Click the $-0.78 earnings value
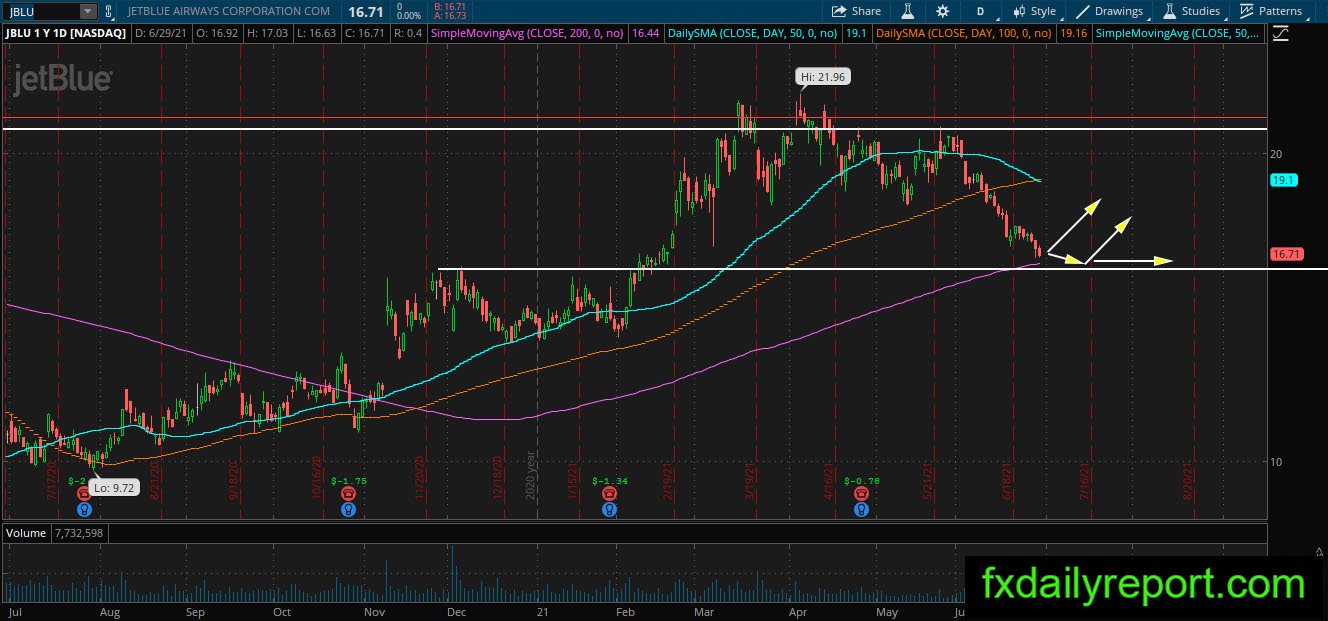1328x621 pixels. click(862, 481)
